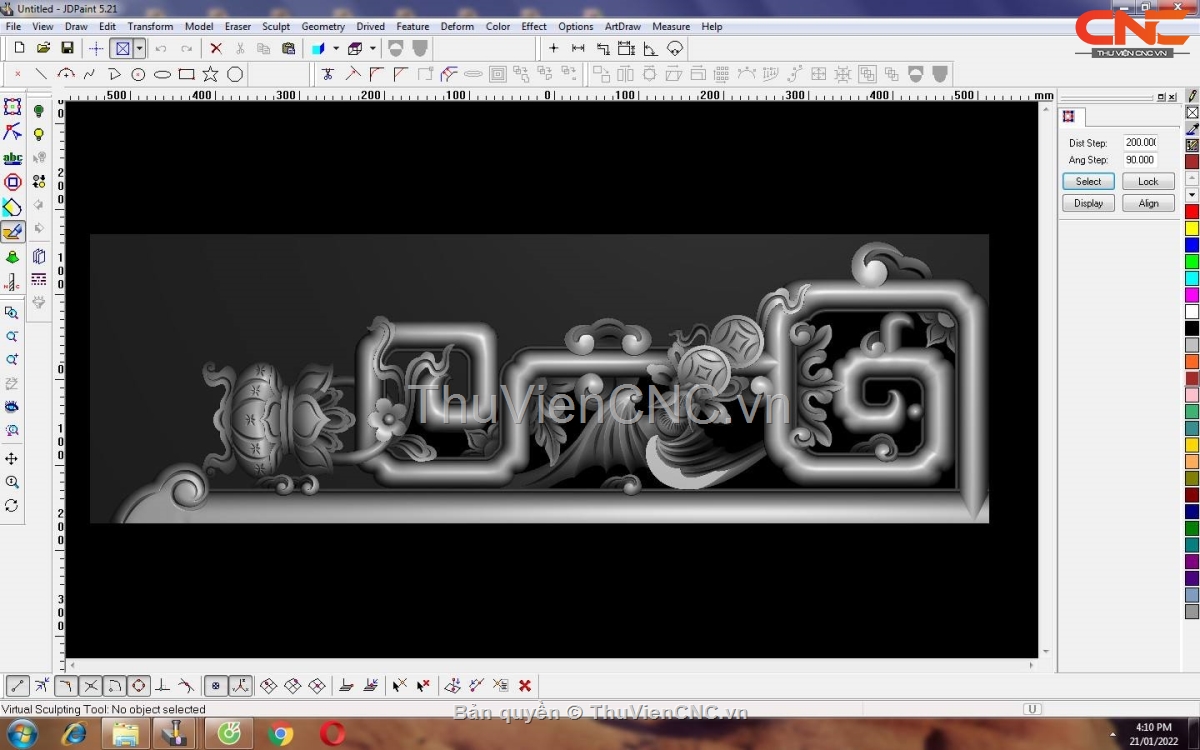Click the New file icon
The height and width of the screenshot is (750, 1200).
click(x=19, y=48)
